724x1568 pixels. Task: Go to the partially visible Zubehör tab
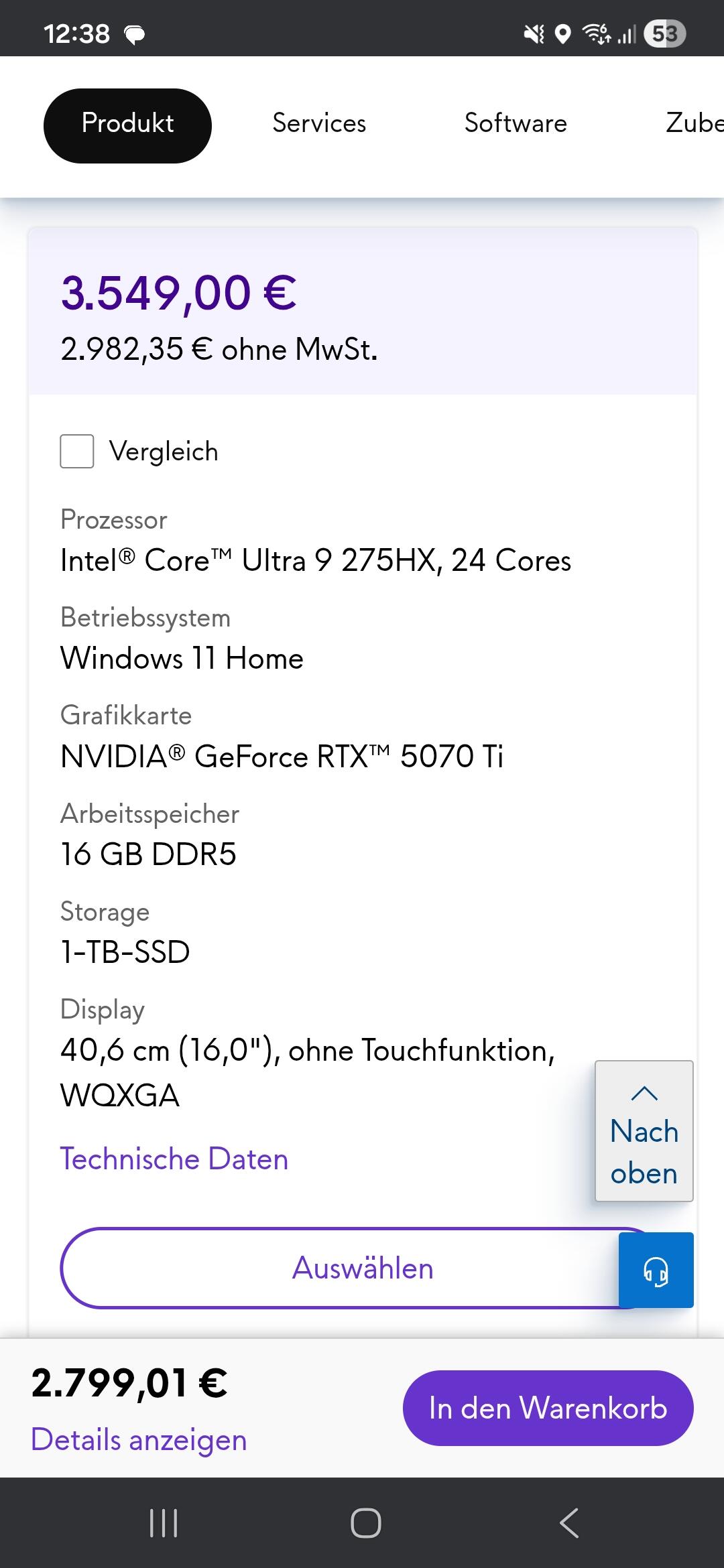point(694,124)
